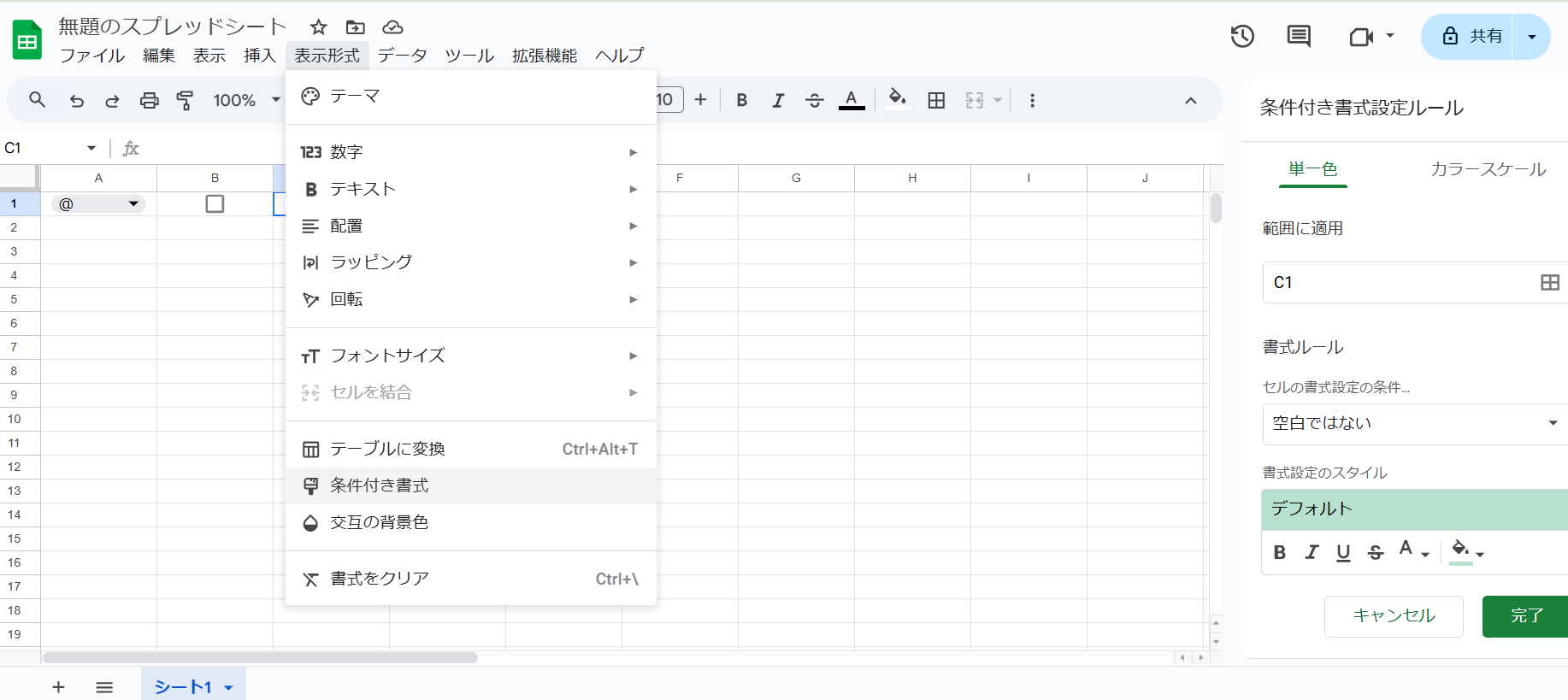Expand the 回転 submenu
The width and height of the screenshot is (1568, 700).
tap(470, 299)
